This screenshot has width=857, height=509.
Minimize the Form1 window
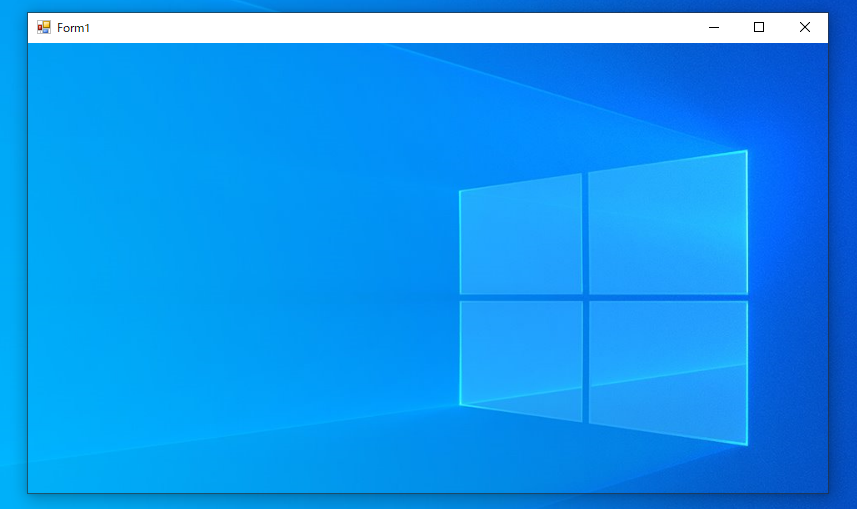click(x=714, y=27)
